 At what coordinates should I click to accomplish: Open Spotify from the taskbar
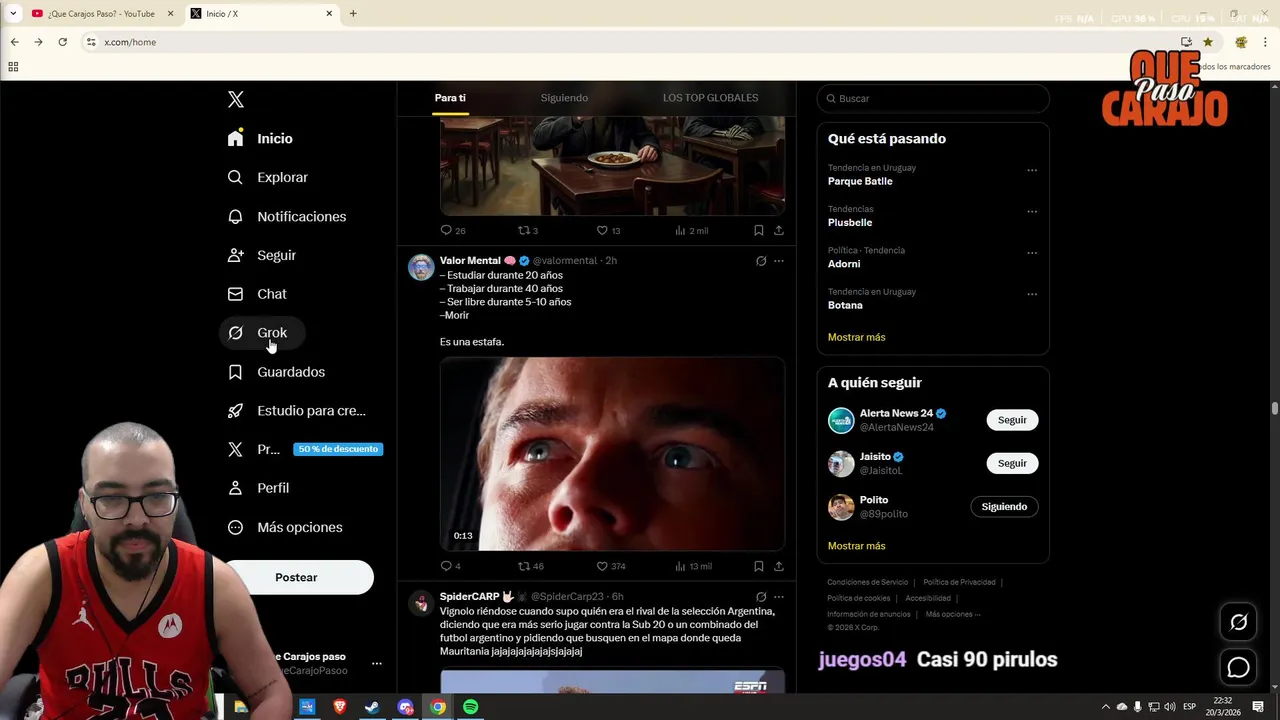pos(471,707)
